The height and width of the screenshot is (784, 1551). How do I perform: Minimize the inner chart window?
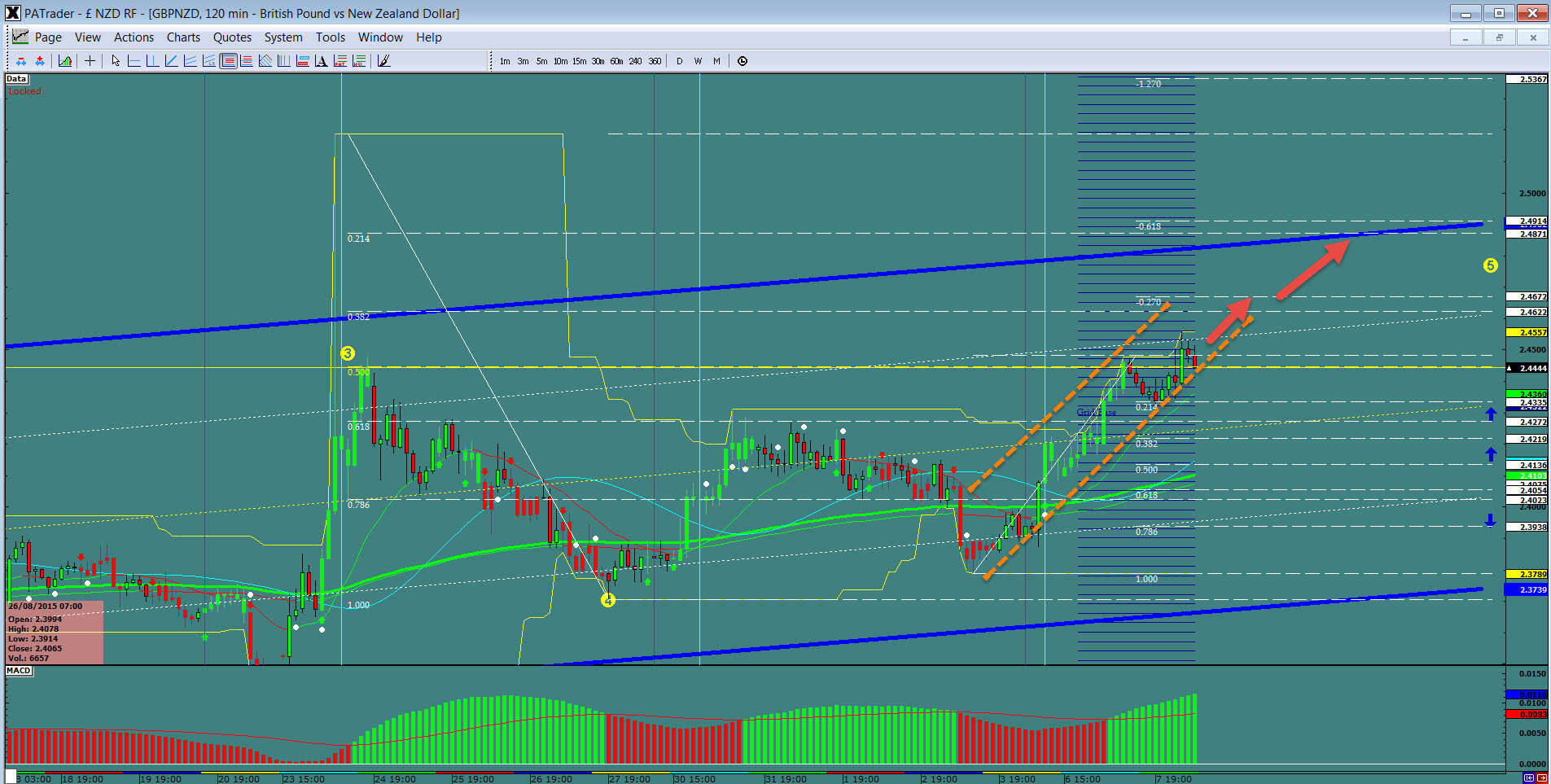pos(1466,37)
